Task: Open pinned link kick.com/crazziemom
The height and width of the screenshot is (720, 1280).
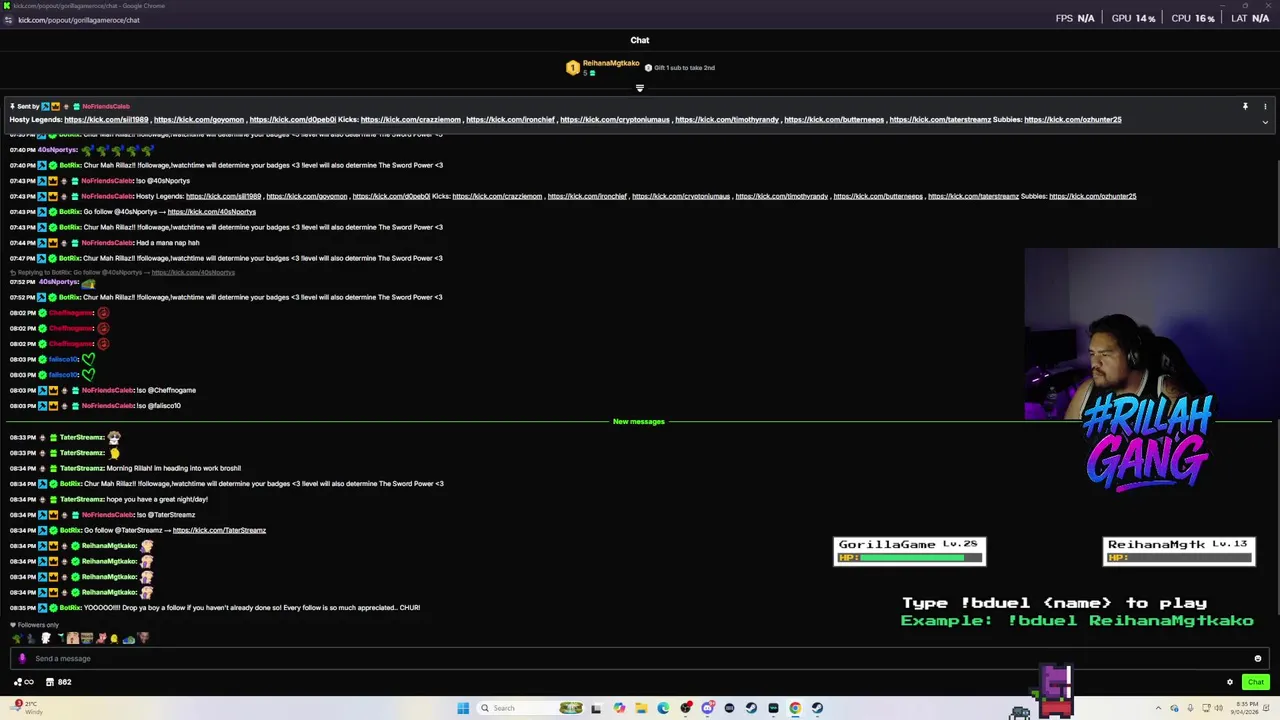Action: [x=411, y=119]
